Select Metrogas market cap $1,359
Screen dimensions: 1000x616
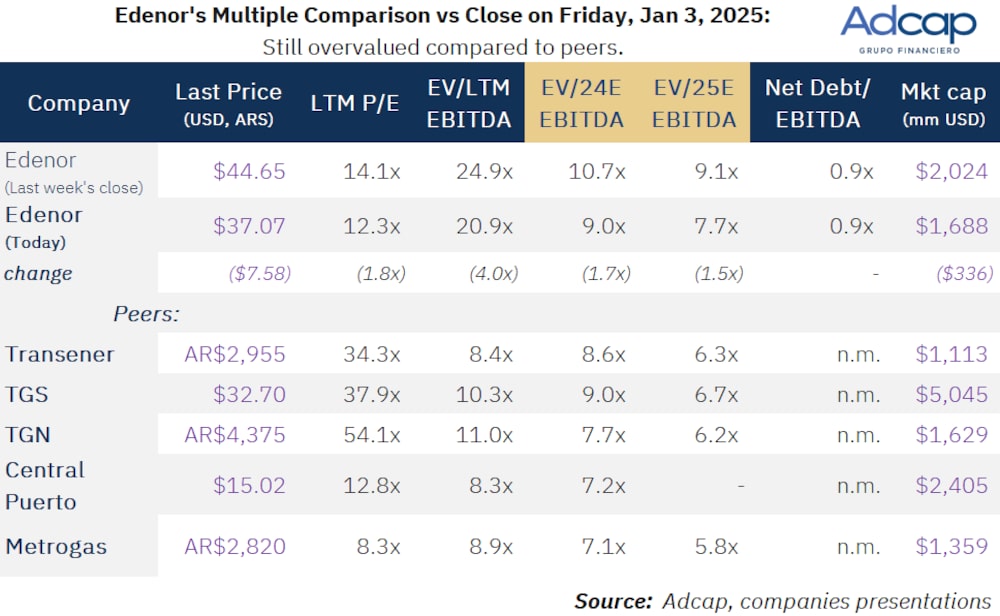(x=952, y=547)
